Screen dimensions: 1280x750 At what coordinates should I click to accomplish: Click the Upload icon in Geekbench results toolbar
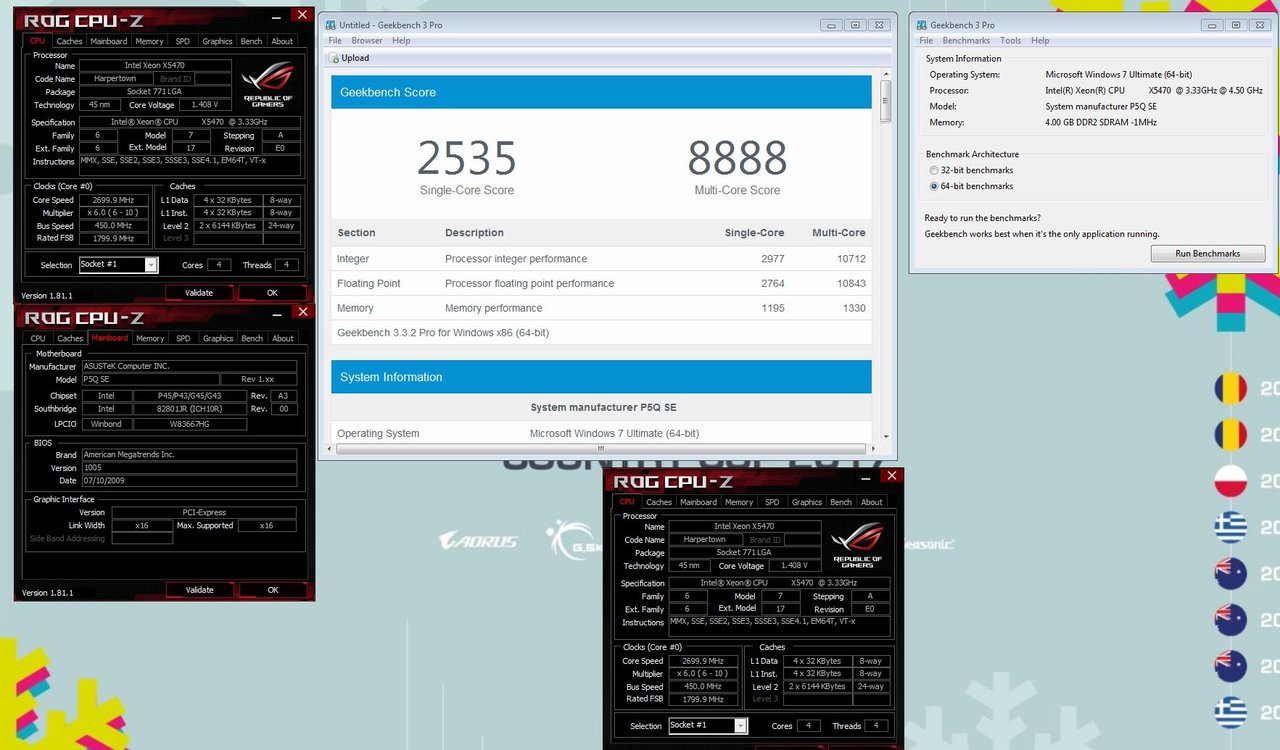click(x=335, y=58)
